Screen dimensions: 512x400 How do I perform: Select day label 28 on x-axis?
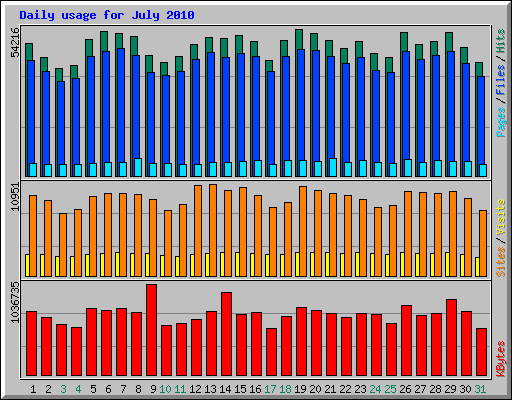435,389
